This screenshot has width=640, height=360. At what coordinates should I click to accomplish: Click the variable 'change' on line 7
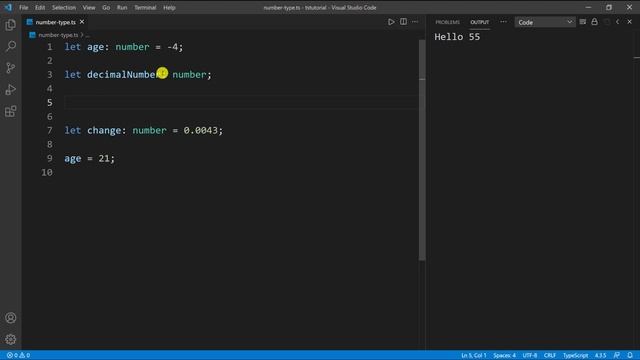pos(104,130)
